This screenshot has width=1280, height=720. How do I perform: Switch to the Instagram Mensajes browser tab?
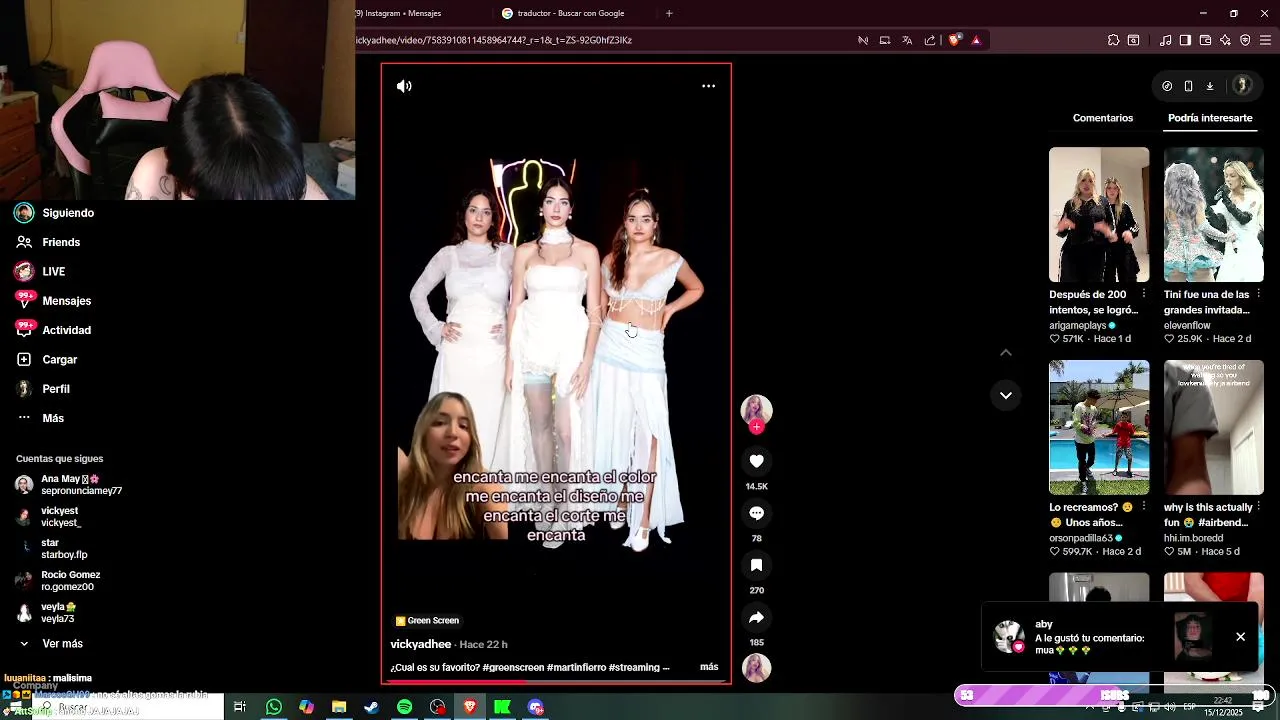point(400,13)
